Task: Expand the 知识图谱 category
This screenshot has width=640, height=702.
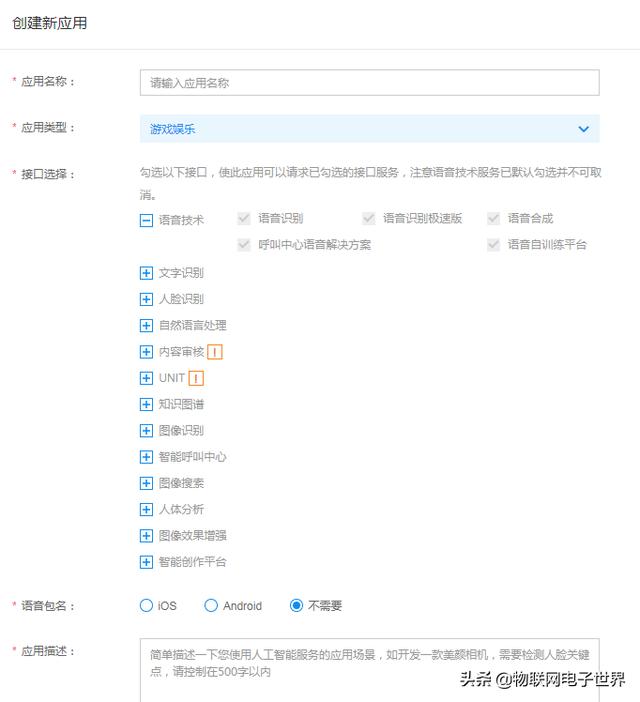Action: pos(146,405)
